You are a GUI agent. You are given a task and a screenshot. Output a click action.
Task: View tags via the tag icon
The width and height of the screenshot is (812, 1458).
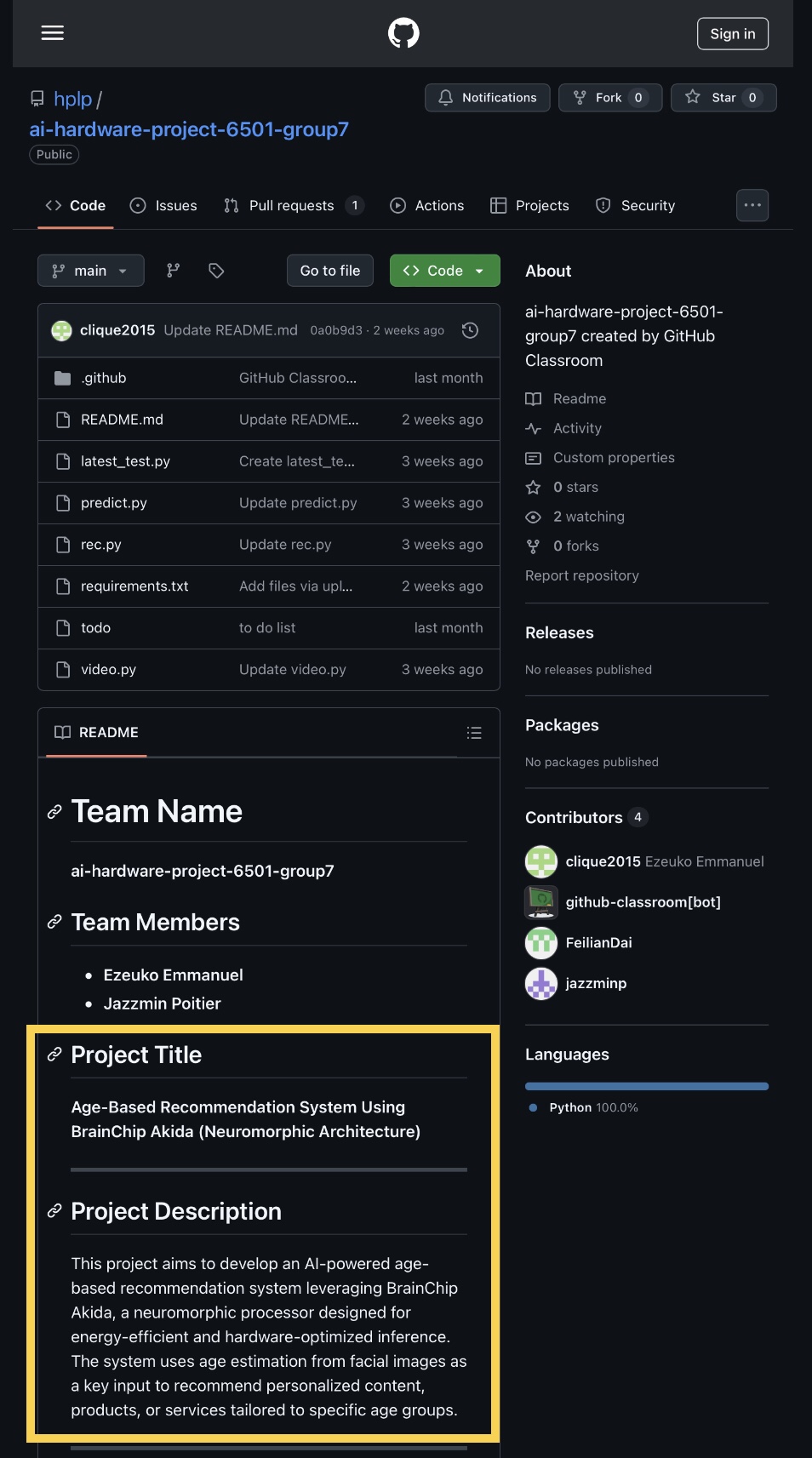216,271
